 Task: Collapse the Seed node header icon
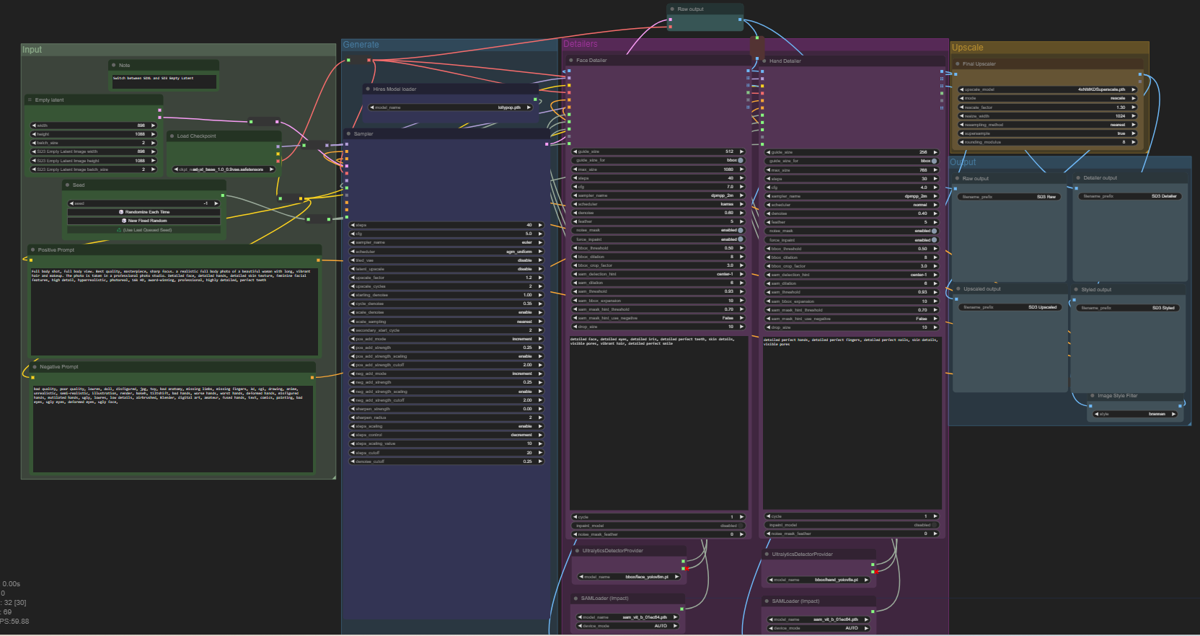[x=67, y=185]
